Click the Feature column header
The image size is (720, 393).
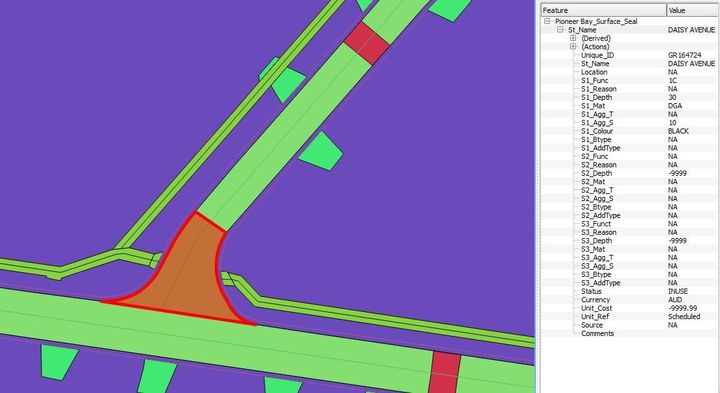(x=603, y=10)
